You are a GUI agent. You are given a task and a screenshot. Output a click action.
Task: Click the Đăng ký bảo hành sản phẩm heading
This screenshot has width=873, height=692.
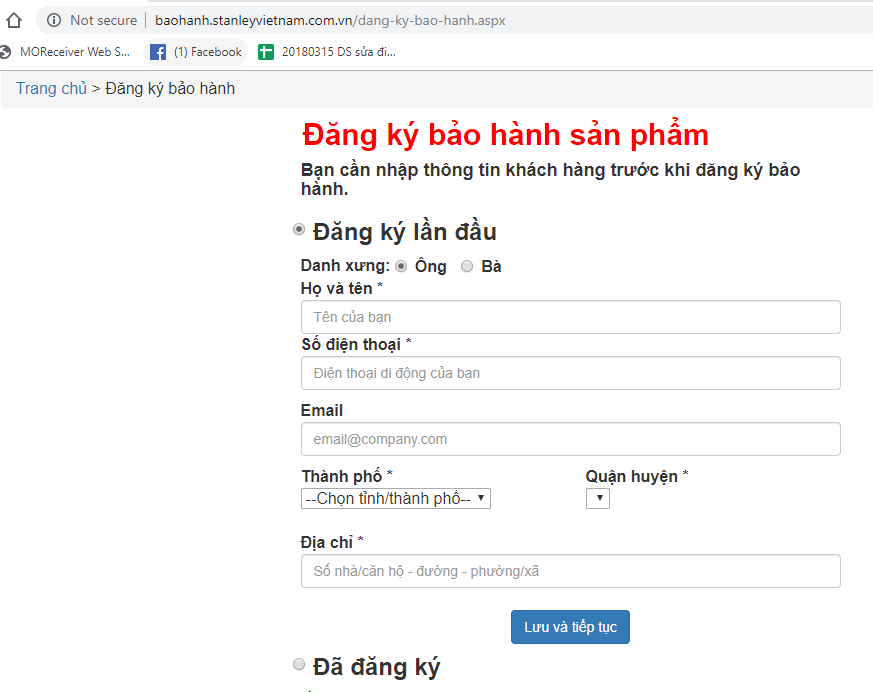tap(505, 135)
